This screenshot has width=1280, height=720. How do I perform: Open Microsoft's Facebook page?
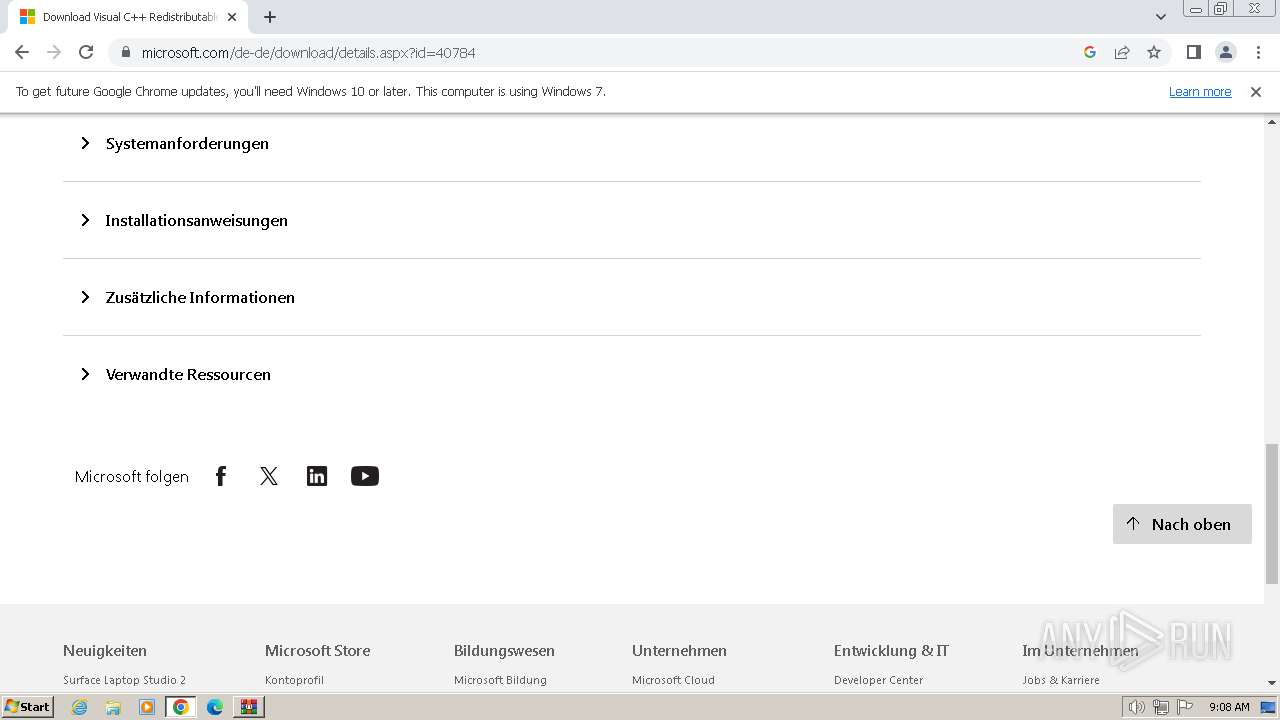pos(221,476)
